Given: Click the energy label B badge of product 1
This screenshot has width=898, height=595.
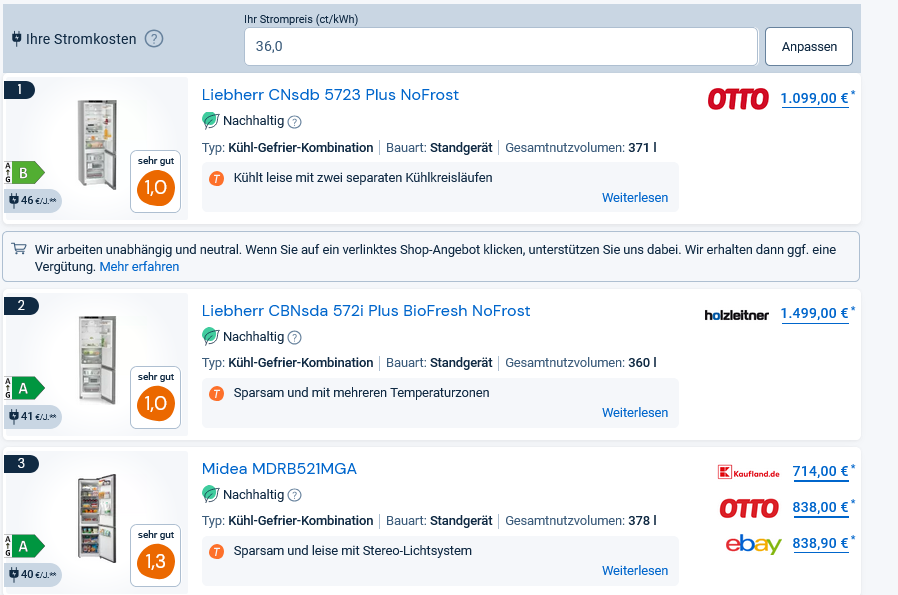Looking at the screenshot, I should pyautogui.click(x=25, y=172).
